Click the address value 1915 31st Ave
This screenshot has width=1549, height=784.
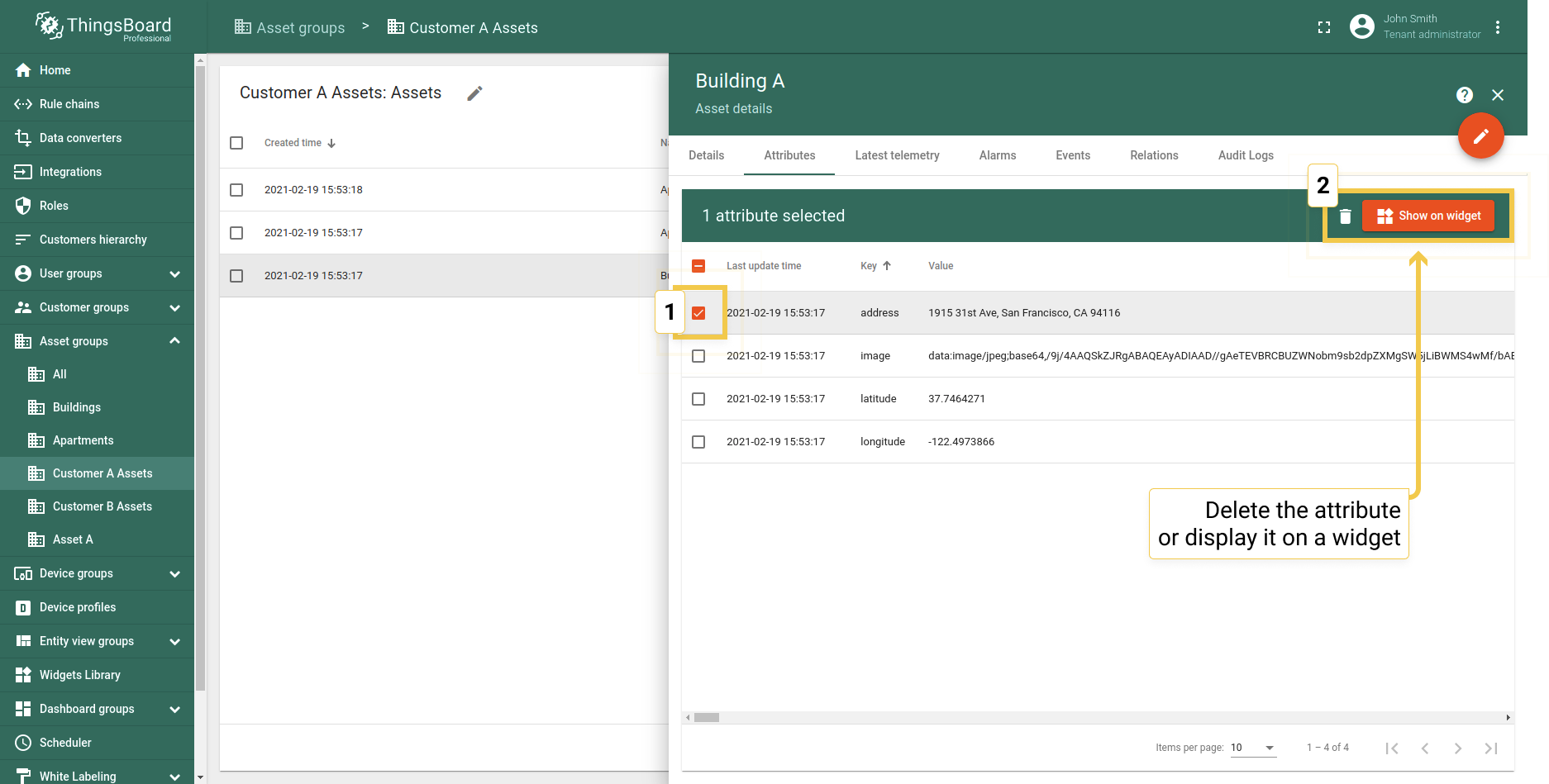pyautogui.click(x=1024, y=313)
